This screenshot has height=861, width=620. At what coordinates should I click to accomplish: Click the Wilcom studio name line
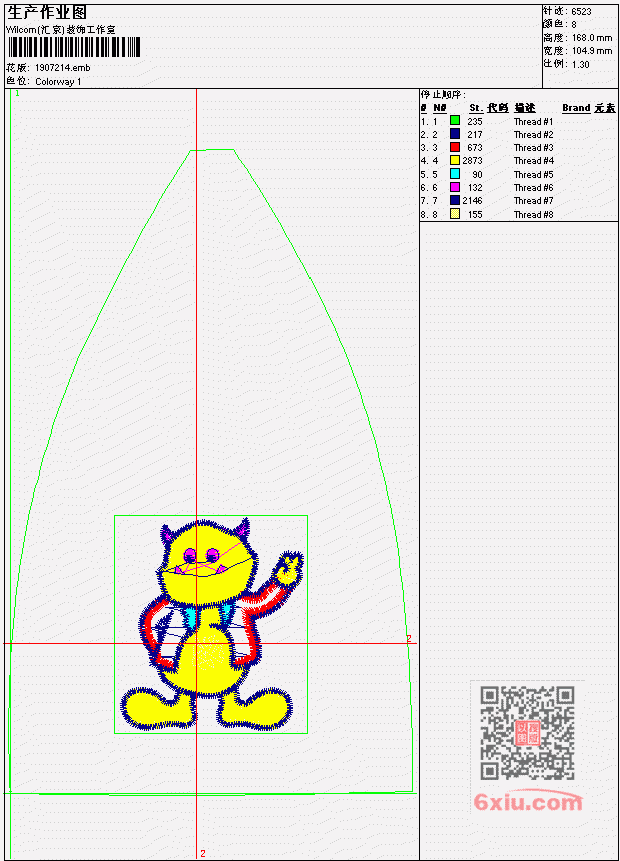click(60, 30)
